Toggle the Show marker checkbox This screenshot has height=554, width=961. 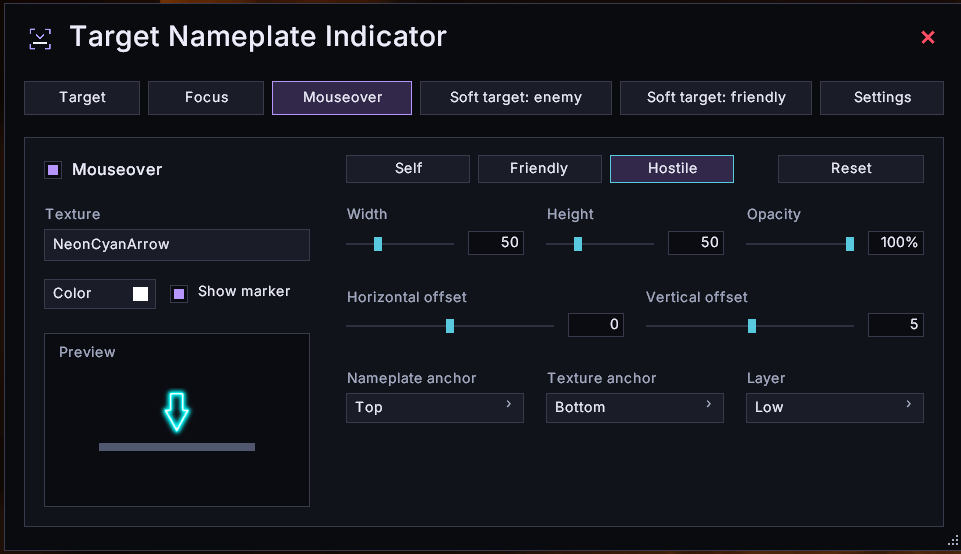[x=179, y=294]
